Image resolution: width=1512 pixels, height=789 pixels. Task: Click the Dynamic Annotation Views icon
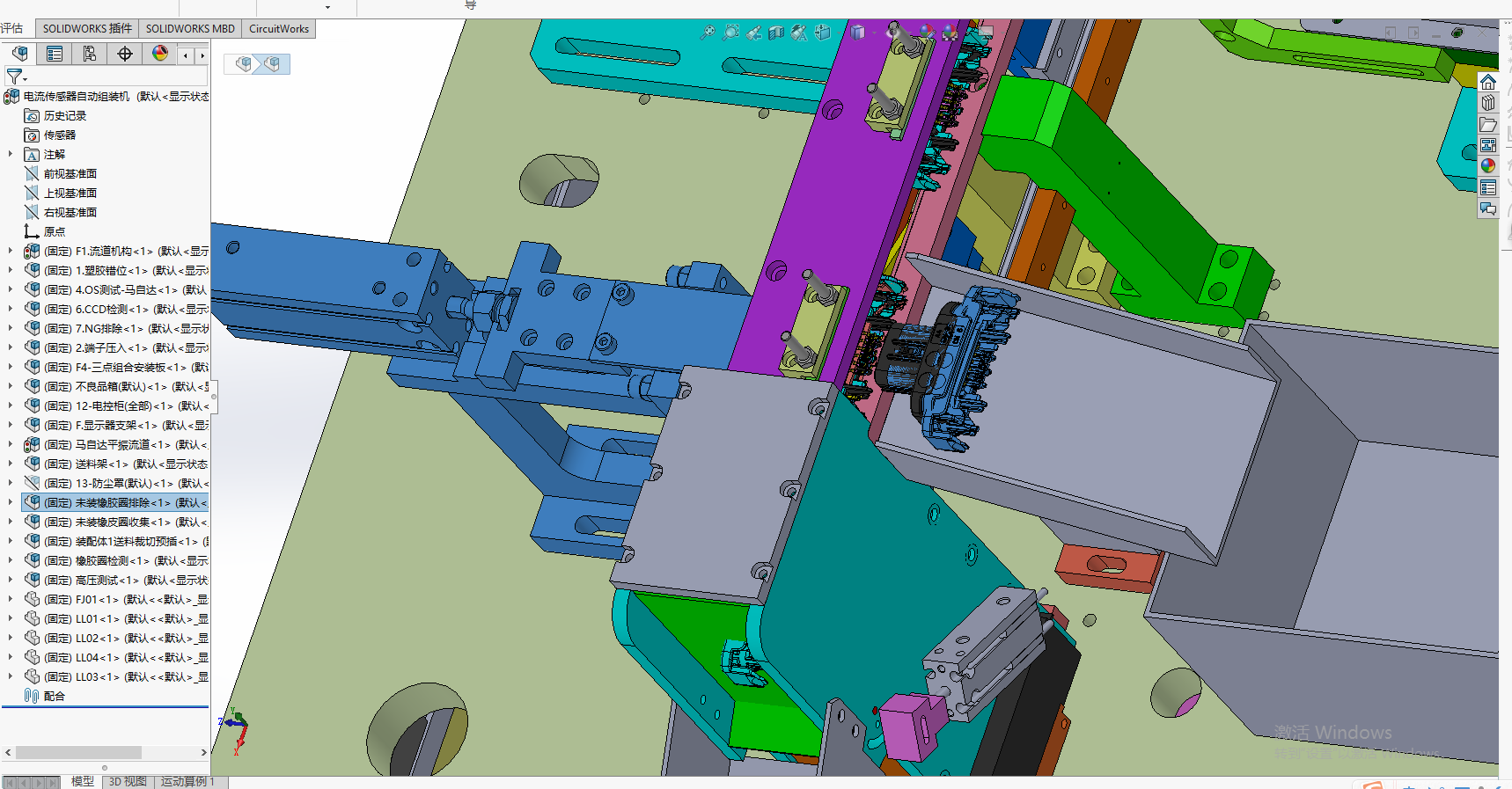click(x=799, y=33)
